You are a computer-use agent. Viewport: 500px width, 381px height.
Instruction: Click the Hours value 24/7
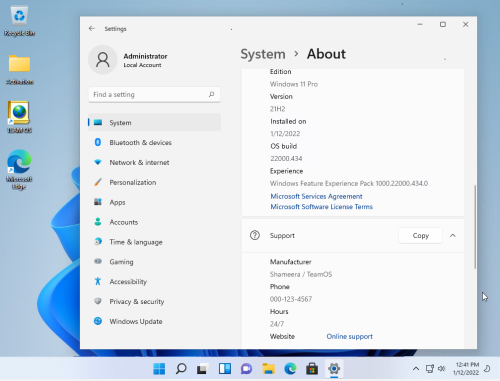pyautogui.click(x=277, y=324)
